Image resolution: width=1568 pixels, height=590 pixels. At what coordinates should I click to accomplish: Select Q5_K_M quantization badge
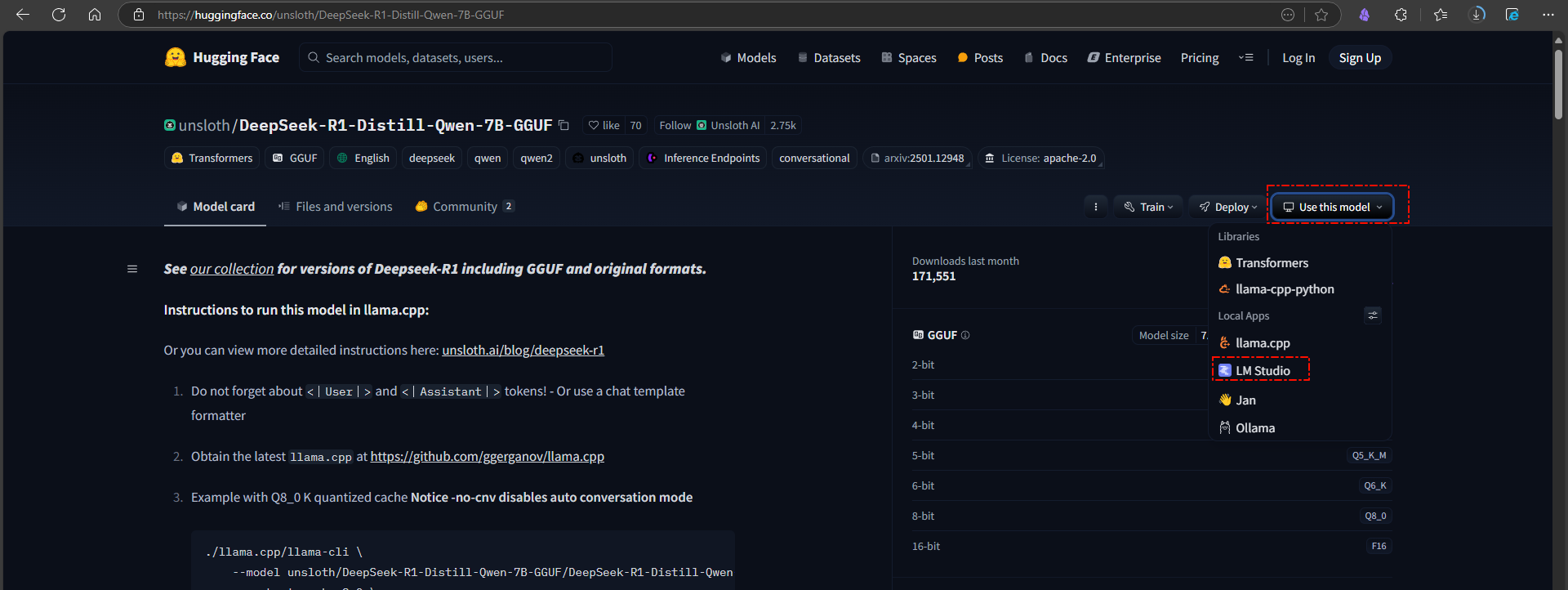coord(1369,455)
